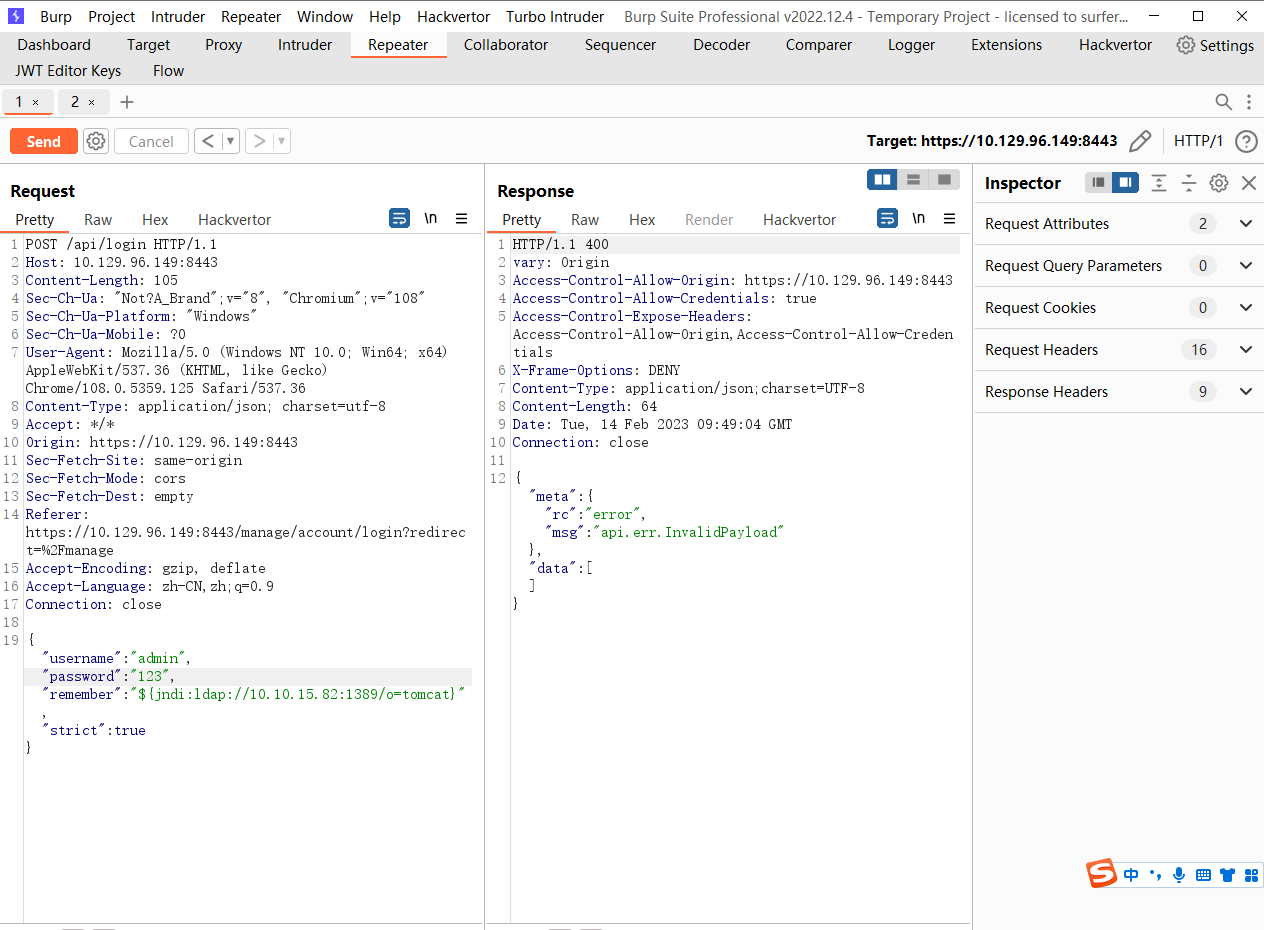Switch Inspector to left layout icon
The image size is (1264, 930).
(x=1099, y=182)
